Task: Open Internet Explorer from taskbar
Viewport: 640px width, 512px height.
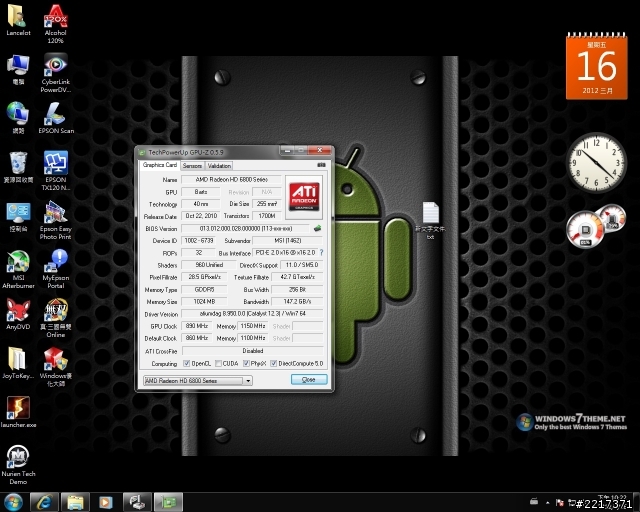Action: pyautogui.click(x=44, y=502)
